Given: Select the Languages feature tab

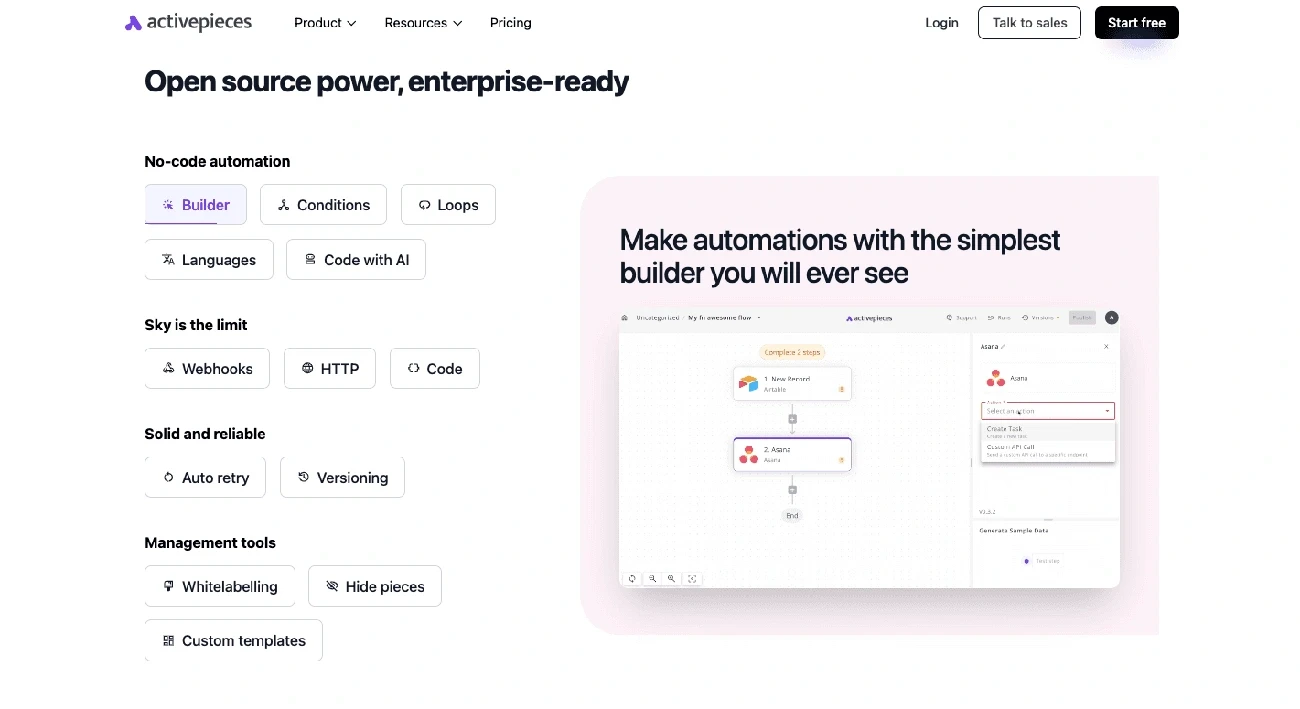Looking at the screenshot, I should 209,259.
